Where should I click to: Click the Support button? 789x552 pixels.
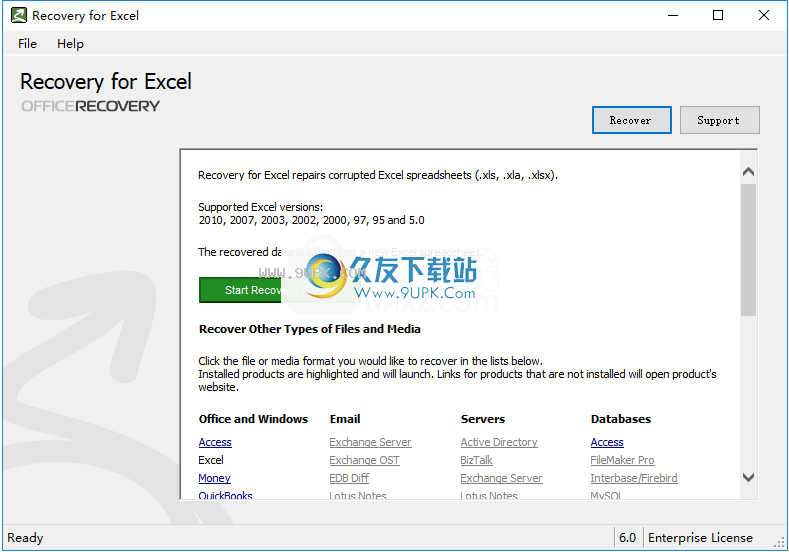(720, 120)
